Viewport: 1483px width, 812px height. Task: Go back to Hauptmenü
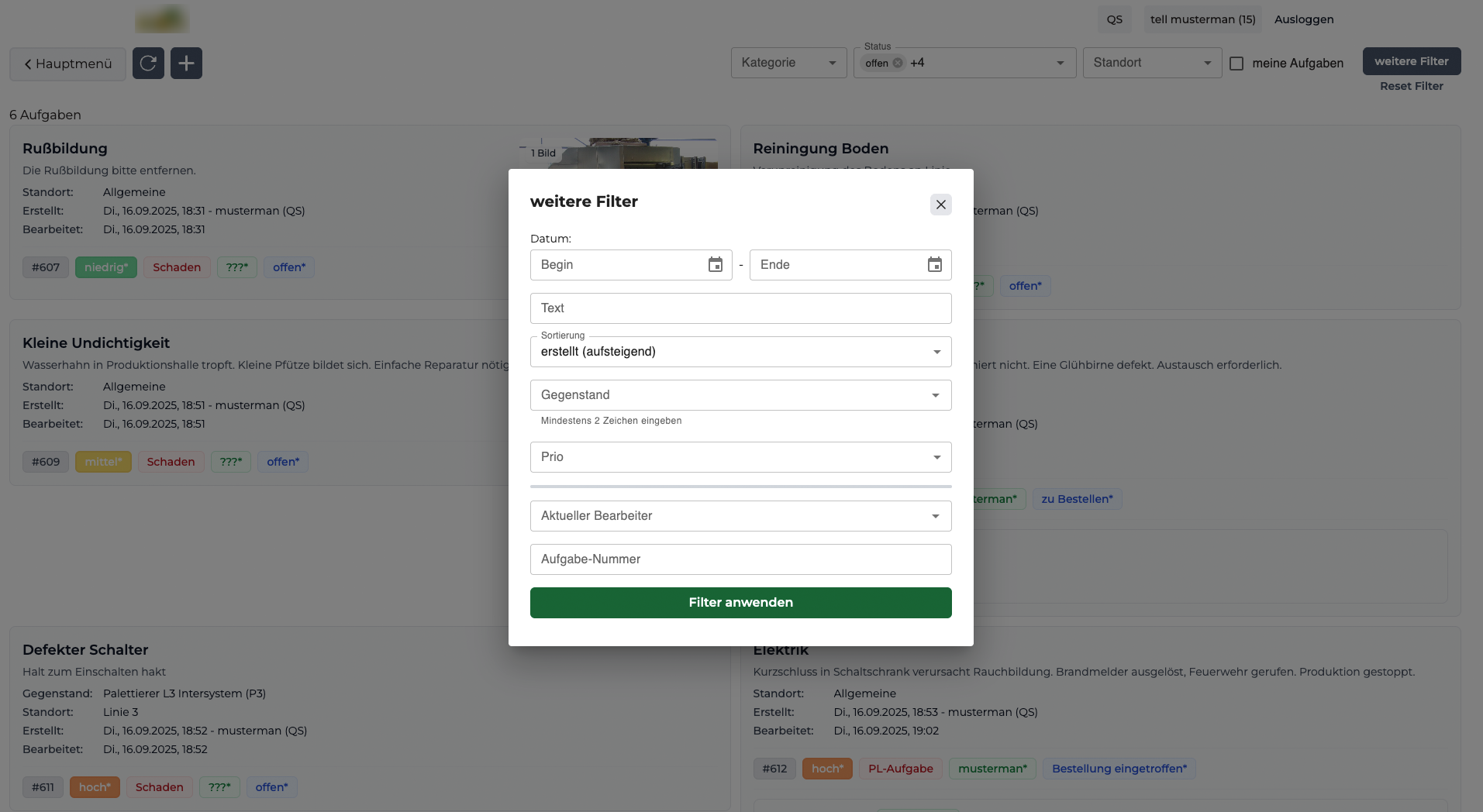point(68,64)
